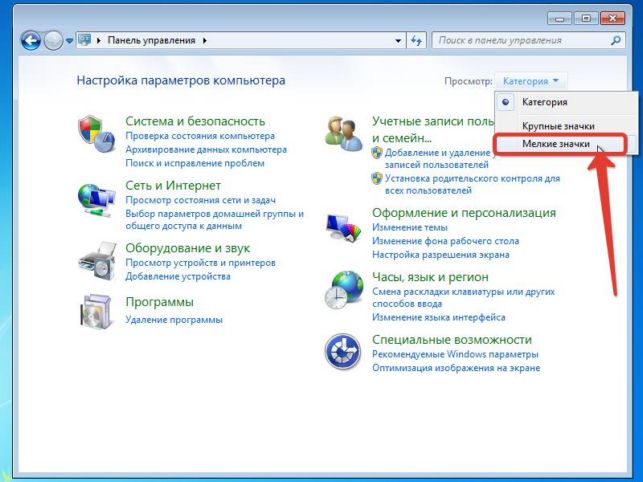Open Система и безопасность category
This screenshot has height=482, width=643.
[x=195, y=121]
